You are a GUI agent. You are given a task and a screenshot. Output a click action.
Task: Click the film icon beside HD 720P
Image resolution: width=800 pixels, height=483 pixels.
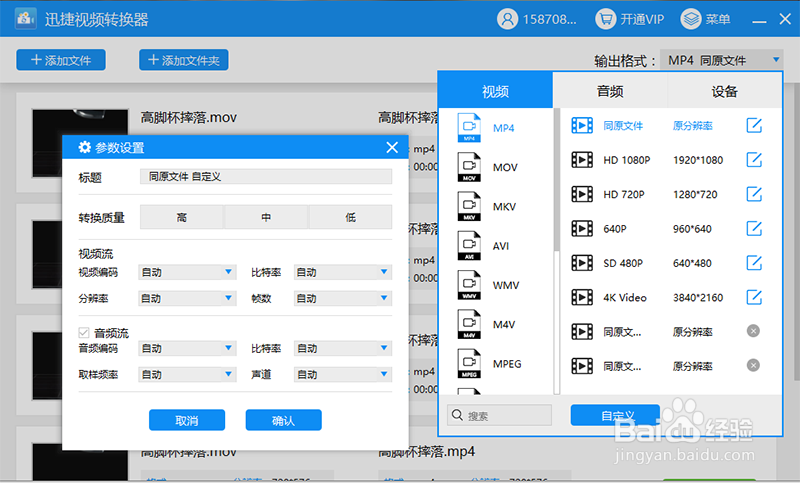coord(582,194)
